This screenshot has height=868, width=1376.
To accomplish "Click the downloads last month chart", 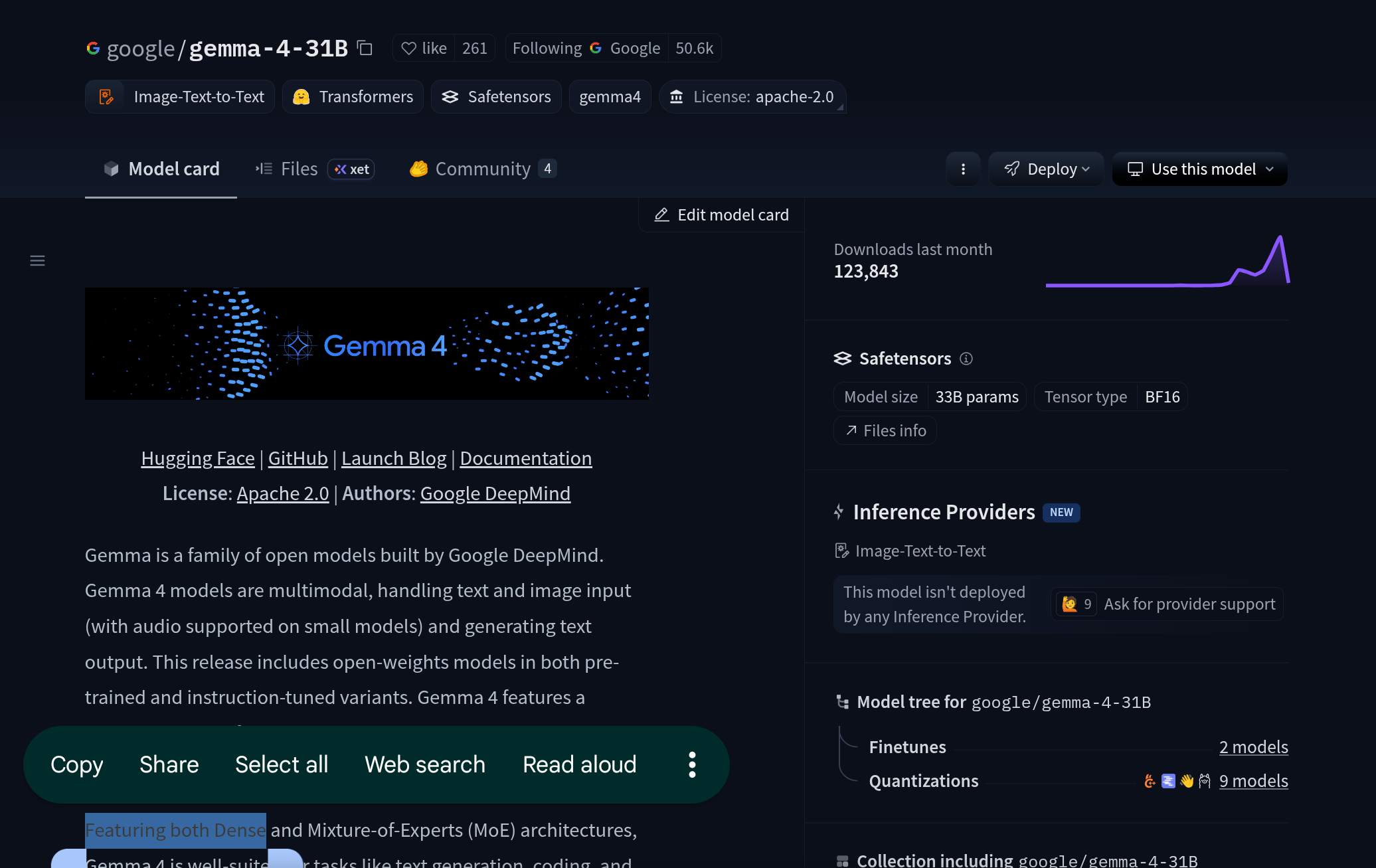I will pos(1167,262).
